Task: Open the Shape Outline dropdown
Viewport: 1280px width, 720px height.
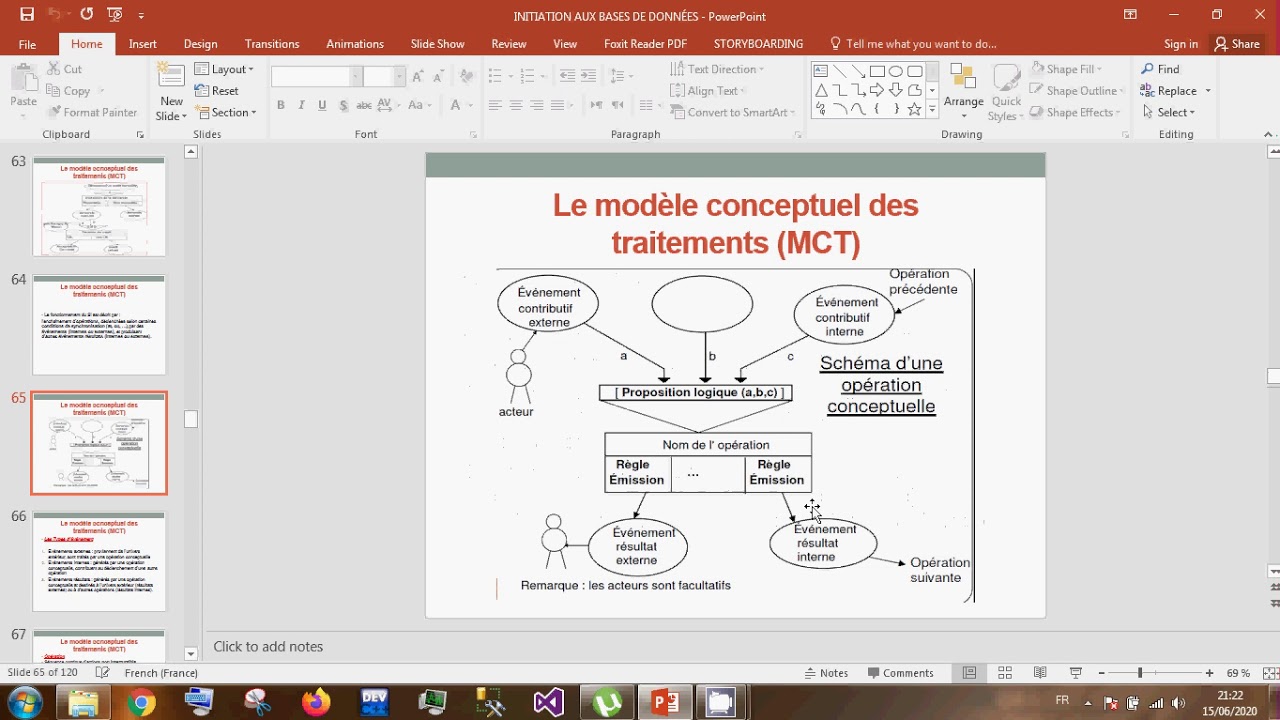Action: click(x=1076, y=90)
